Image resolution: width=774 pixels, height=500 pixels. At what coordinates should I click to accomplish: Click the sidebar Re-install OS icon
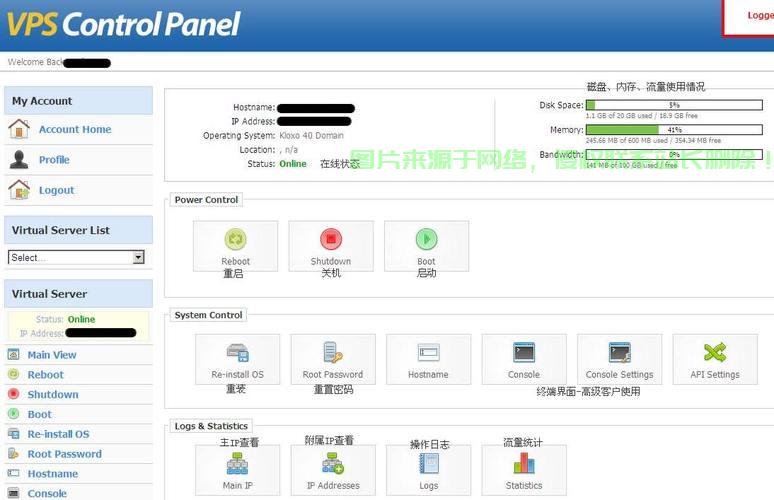click(14, 434)
